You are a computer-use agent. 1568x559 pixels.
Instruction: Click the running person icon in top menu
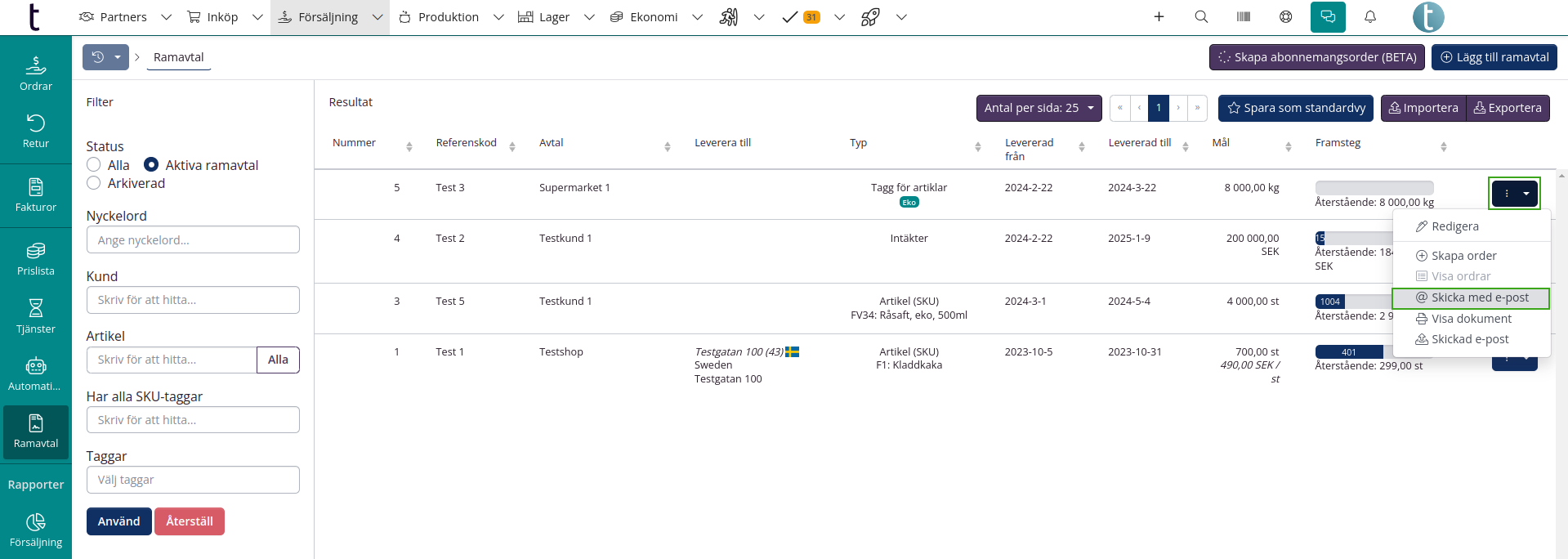[x=729, y=17]
